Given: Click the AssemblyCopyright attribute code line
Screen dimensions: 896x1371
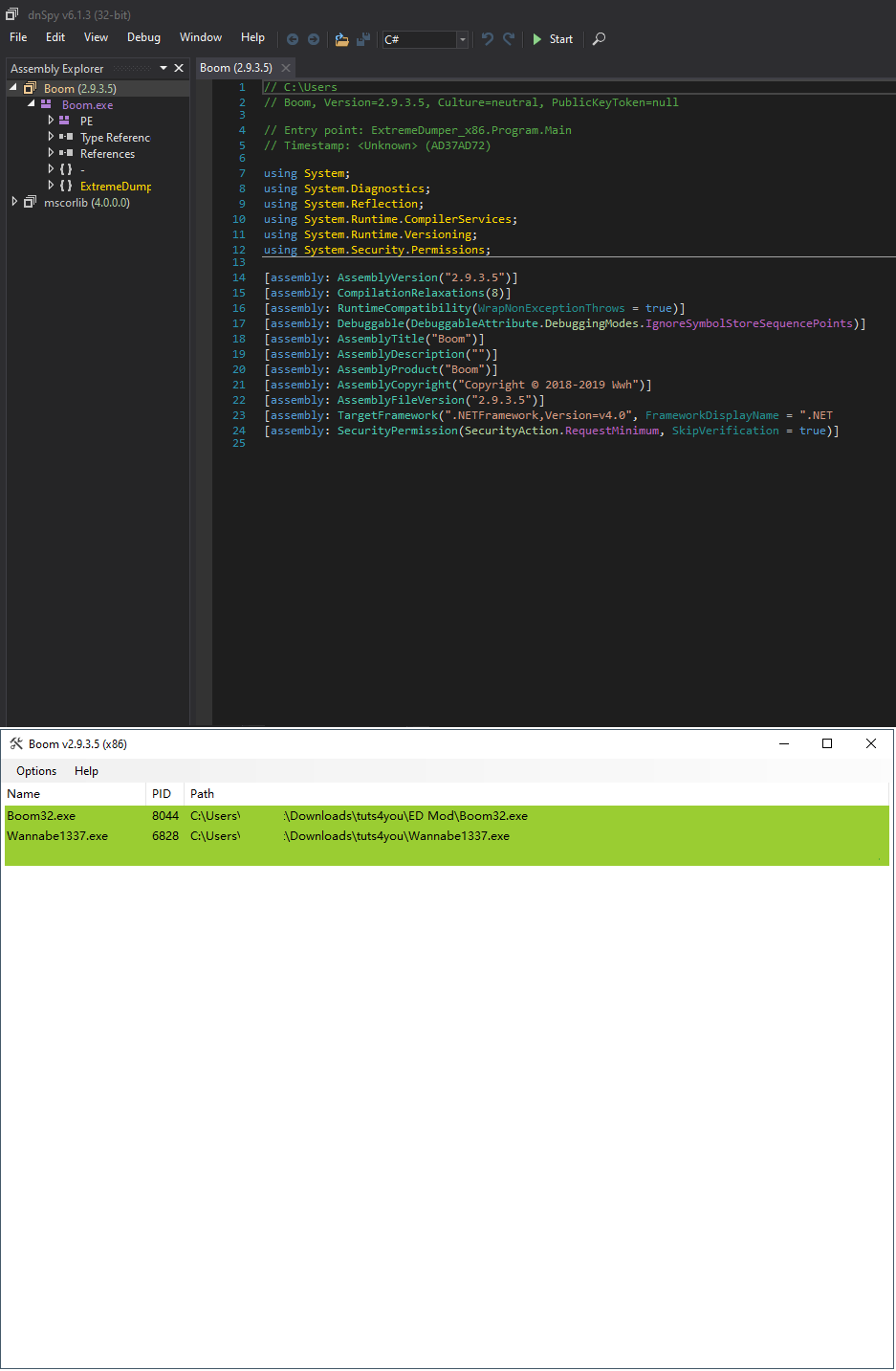Looking at the screenshot, I should pos(458,385).
